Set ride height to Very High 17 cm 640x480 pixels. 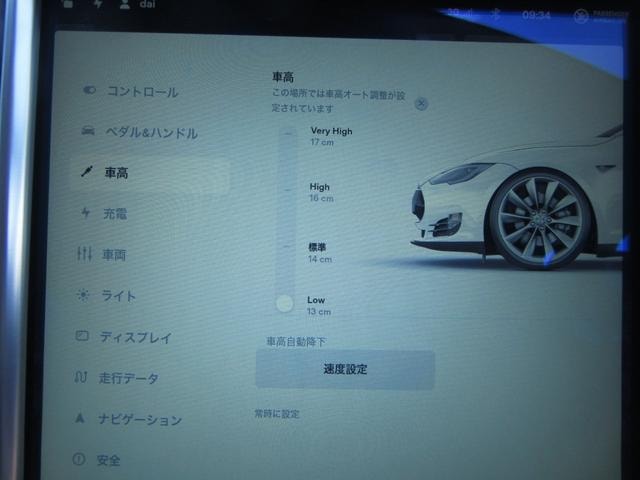(331, 136)
